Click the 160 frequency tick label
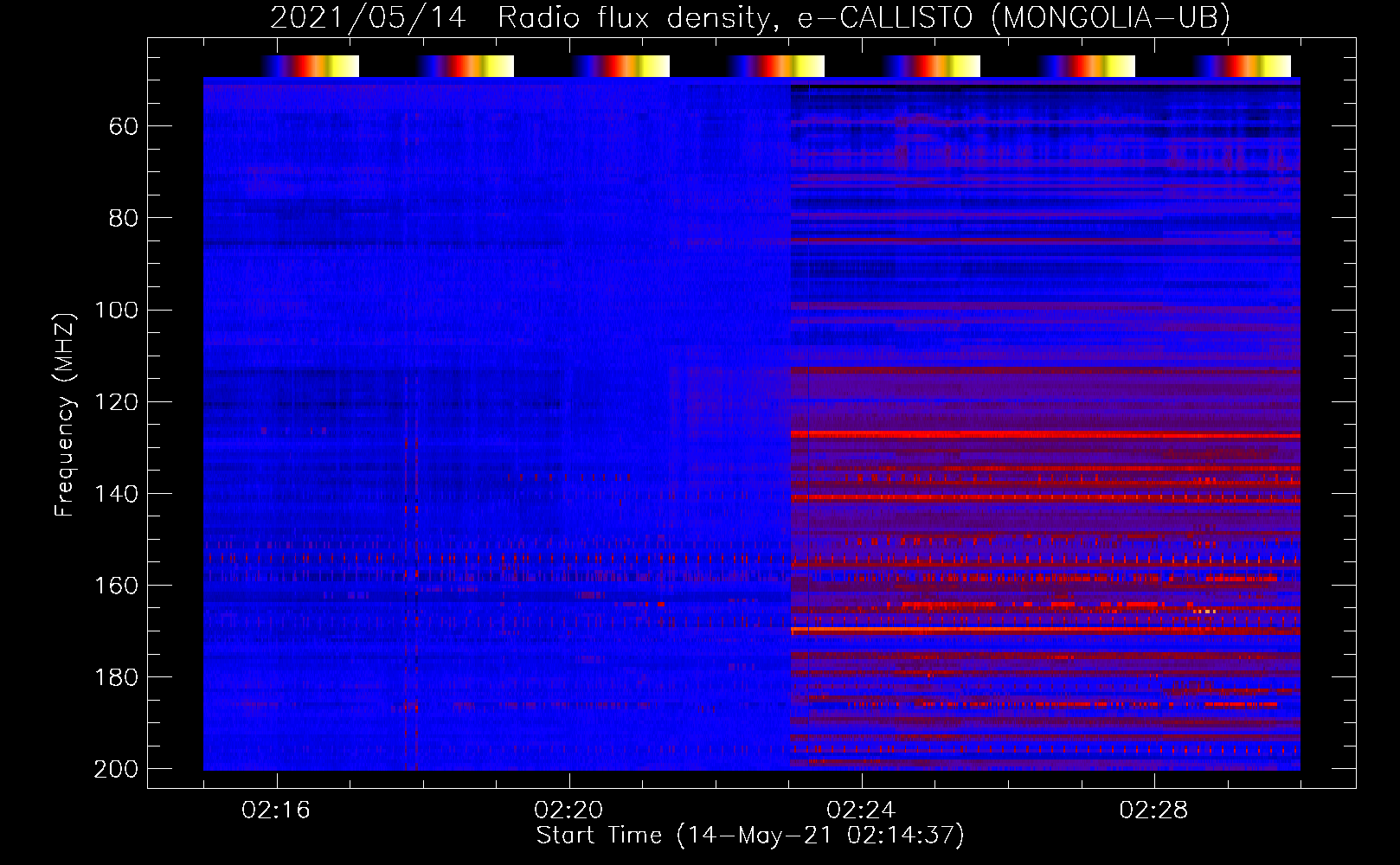The image size is (1400, 865). (x=116, y=585)
